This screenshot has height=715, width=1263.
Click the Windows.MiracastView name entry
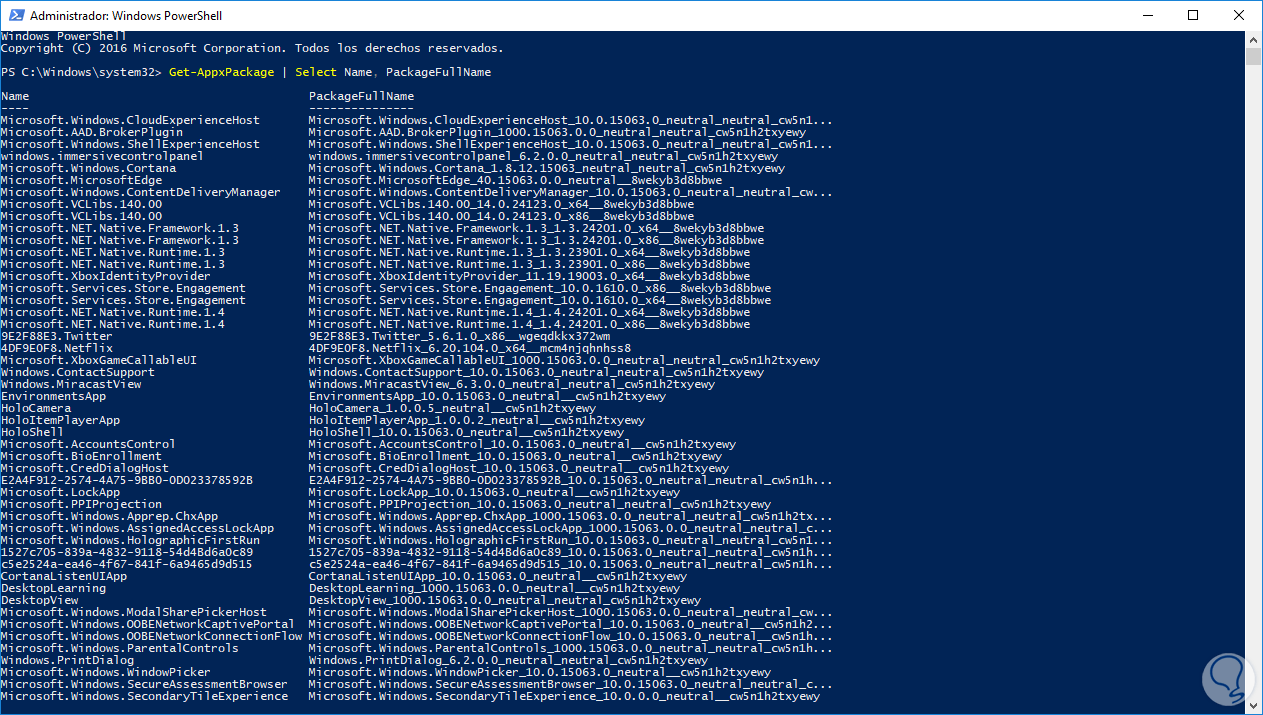coord(71,384)
